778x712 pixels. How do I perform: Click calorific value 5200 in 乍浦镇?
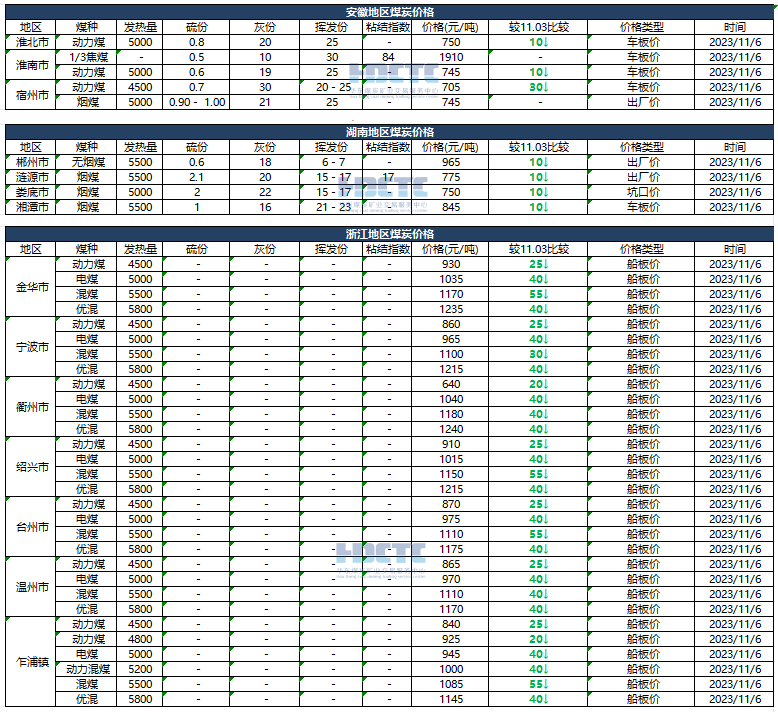pos(140,669)
